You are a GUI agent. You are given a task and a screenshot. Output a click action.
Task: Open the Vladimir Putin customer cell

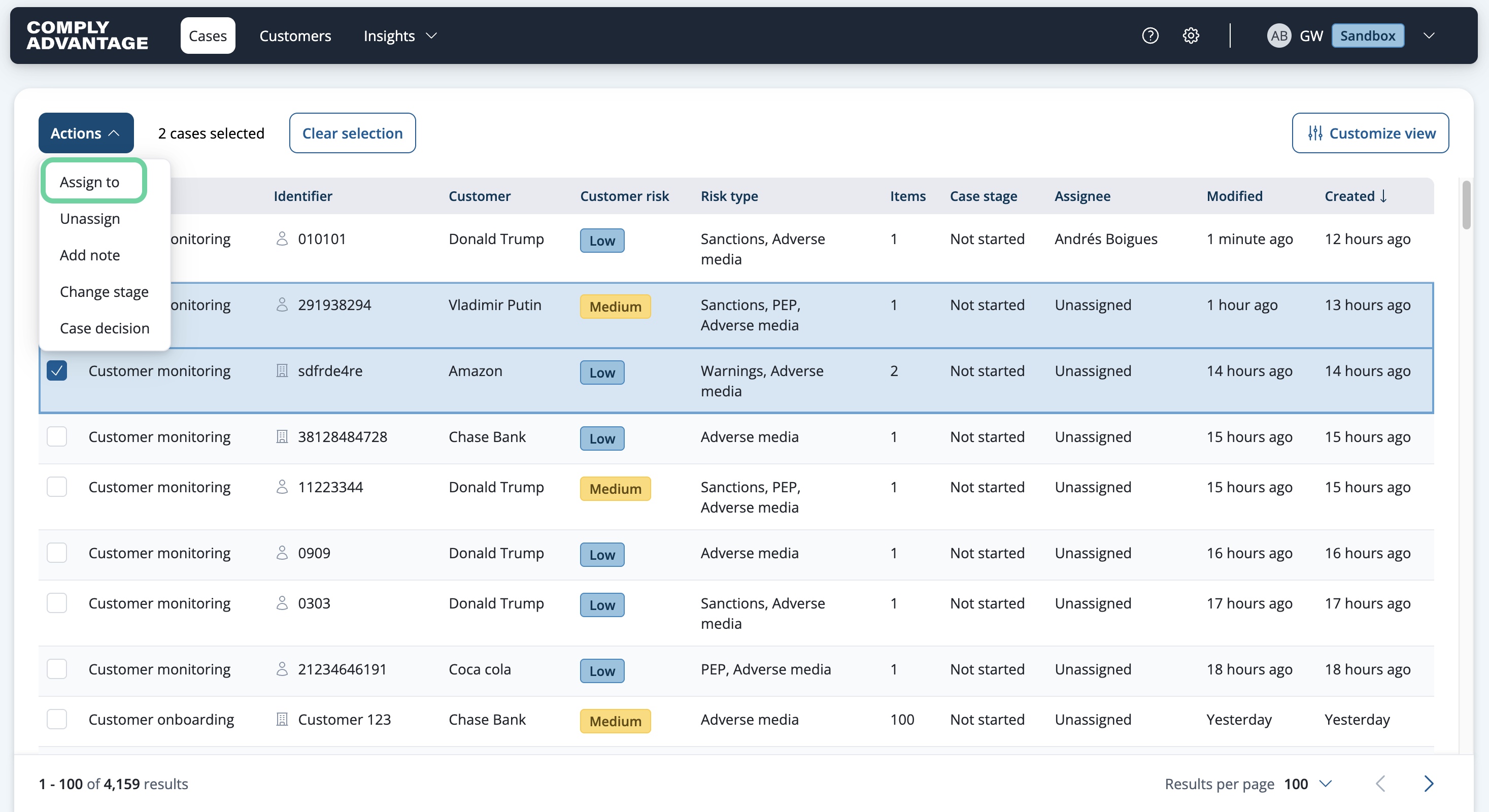[495, 304]
